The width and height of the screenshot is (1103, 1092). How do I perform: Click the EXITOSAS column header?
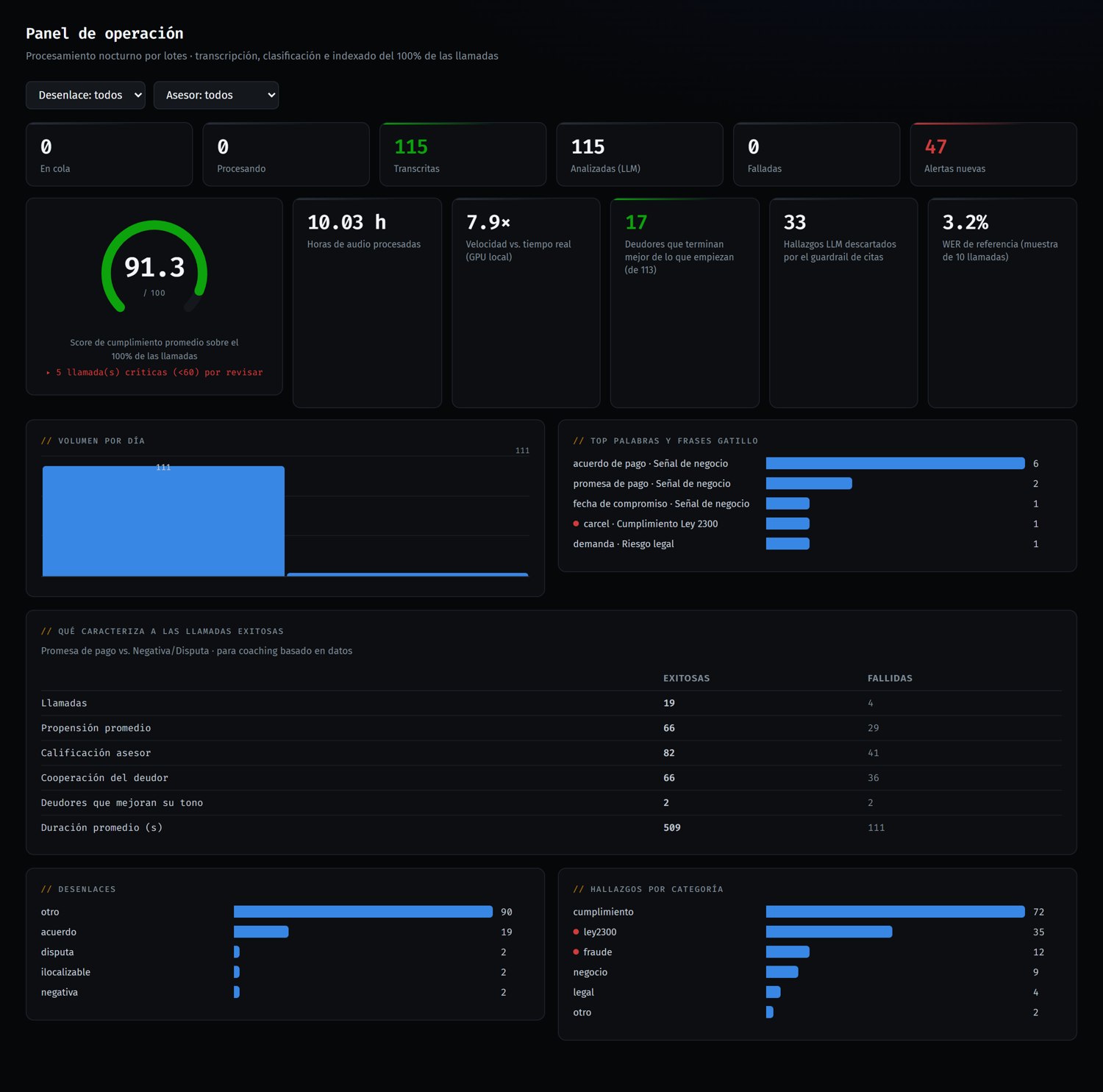[x=686, y=678]
